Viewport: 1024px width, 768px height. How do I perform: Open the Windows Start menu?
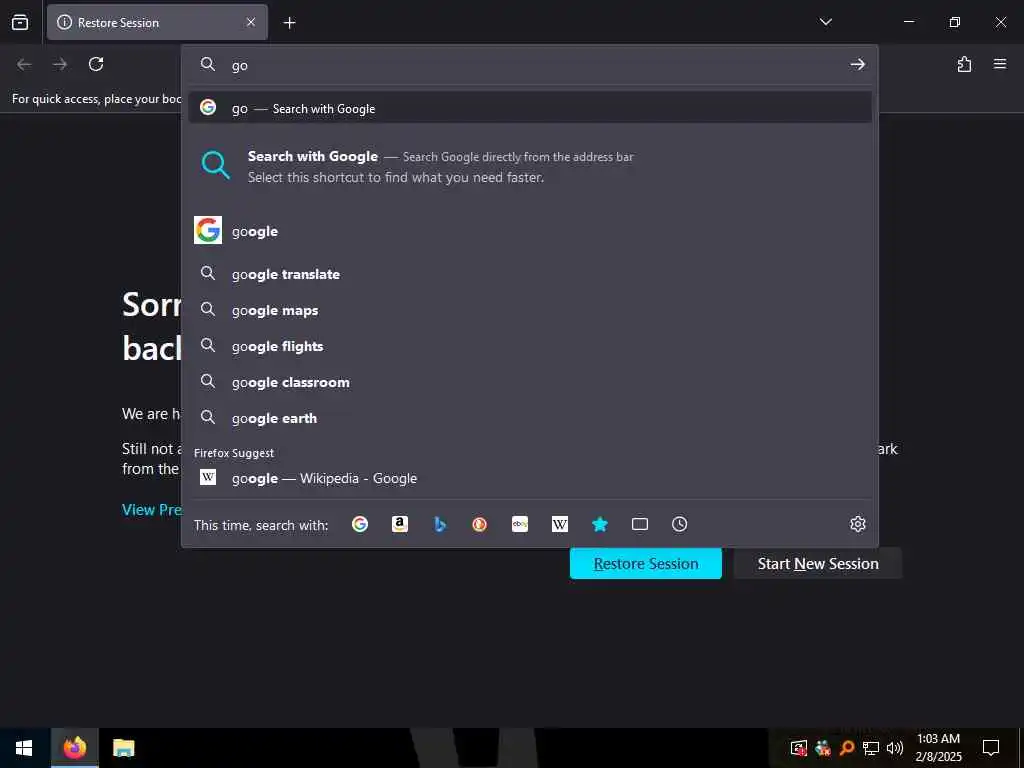pos(24,748)
